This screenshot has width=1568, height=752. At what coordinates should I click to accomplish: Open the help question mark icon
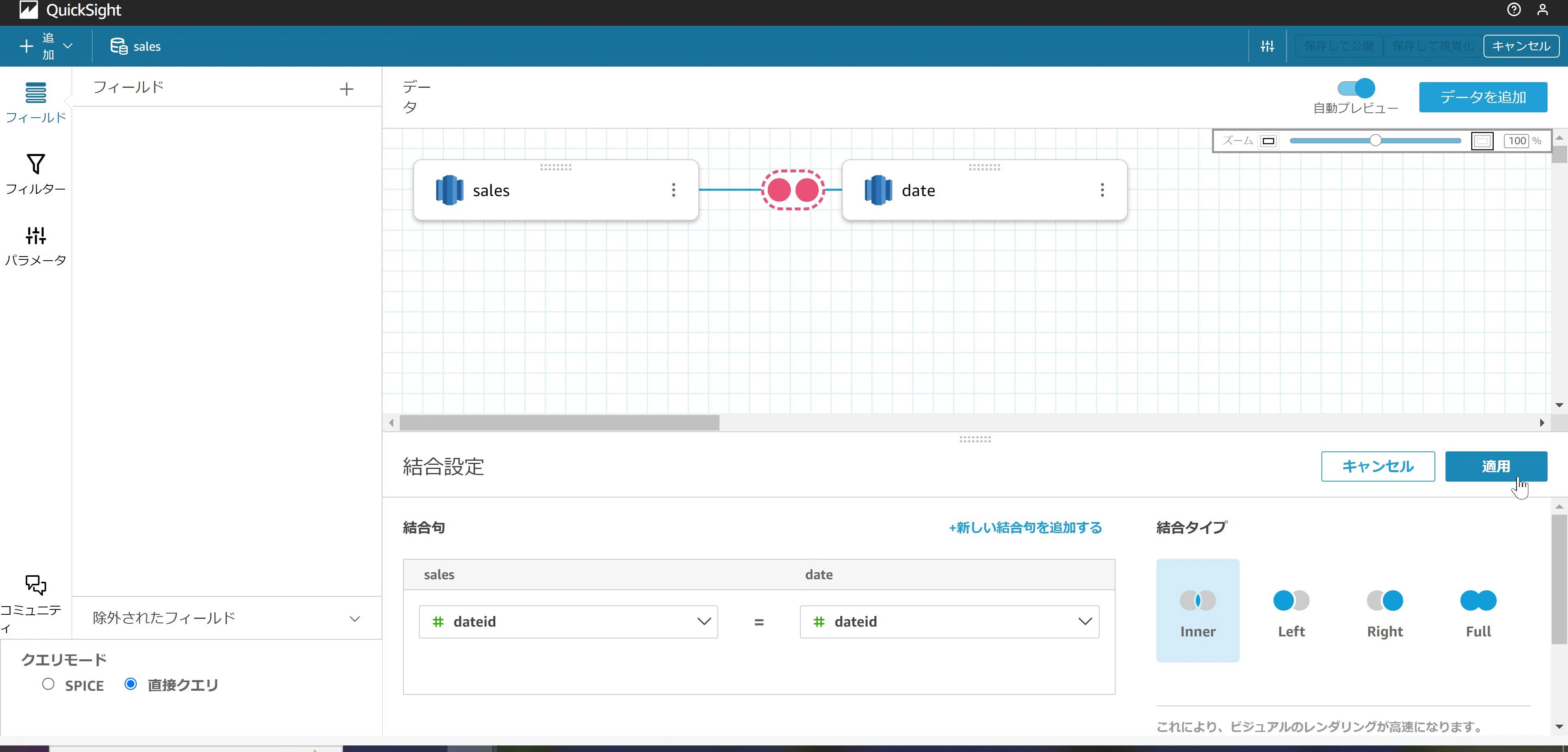pyautogui.click(x=1513, y=9)
